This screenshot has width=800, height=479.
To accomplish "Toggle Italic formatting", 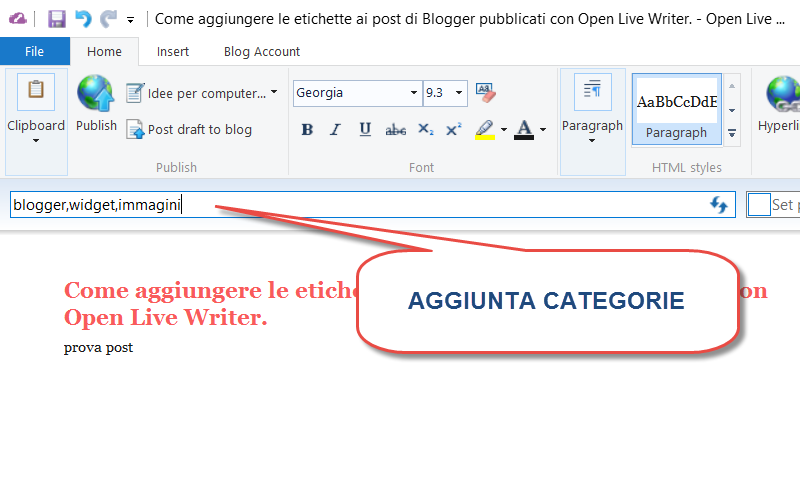I will (x=335, y=130).
